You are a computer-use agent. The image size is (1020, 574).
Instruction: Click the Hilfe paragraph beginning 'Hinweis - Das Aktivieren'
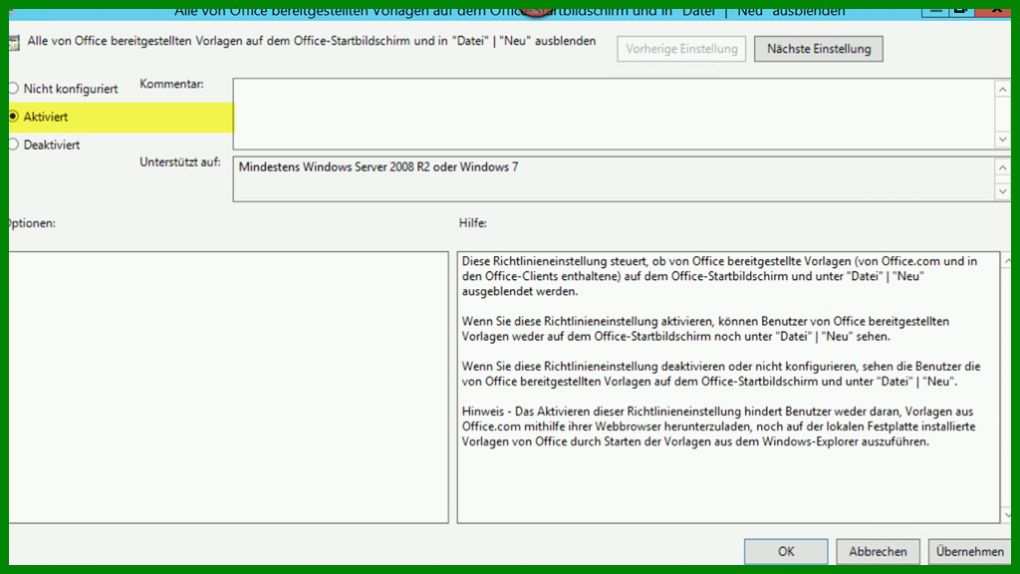(x=718, y=426)
